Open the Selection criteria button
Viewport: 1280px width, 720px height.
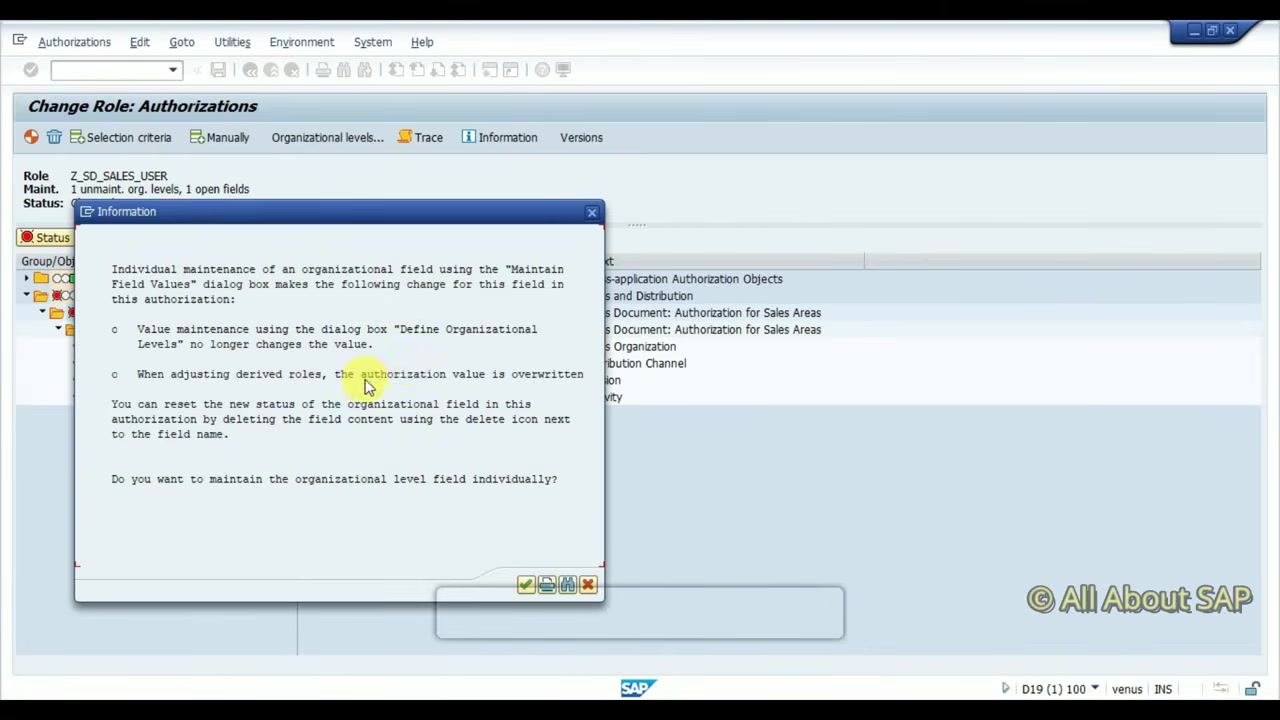(120, 137)
